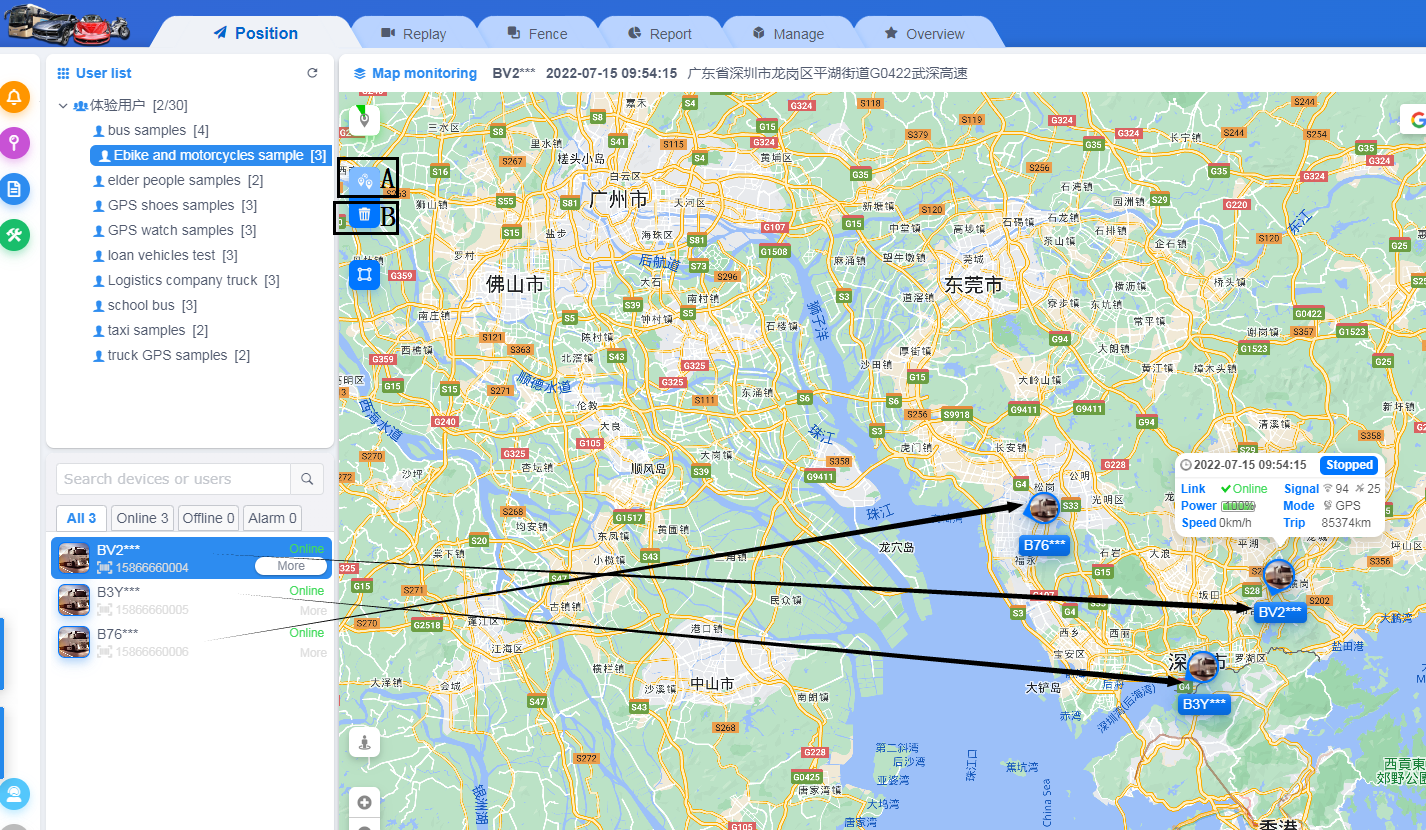Zoom in on the map
1426x830 pixels.
coord(364,802)
